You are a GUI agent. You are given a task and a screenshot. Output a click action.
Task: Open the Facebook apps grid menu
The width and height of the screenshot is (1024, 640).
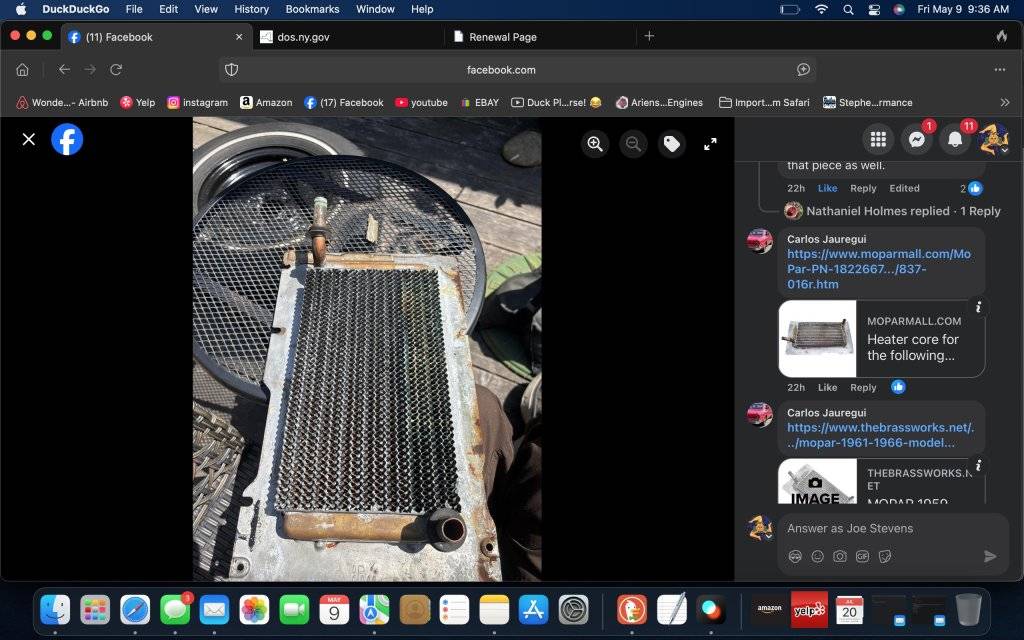click(x=878, y=140)
